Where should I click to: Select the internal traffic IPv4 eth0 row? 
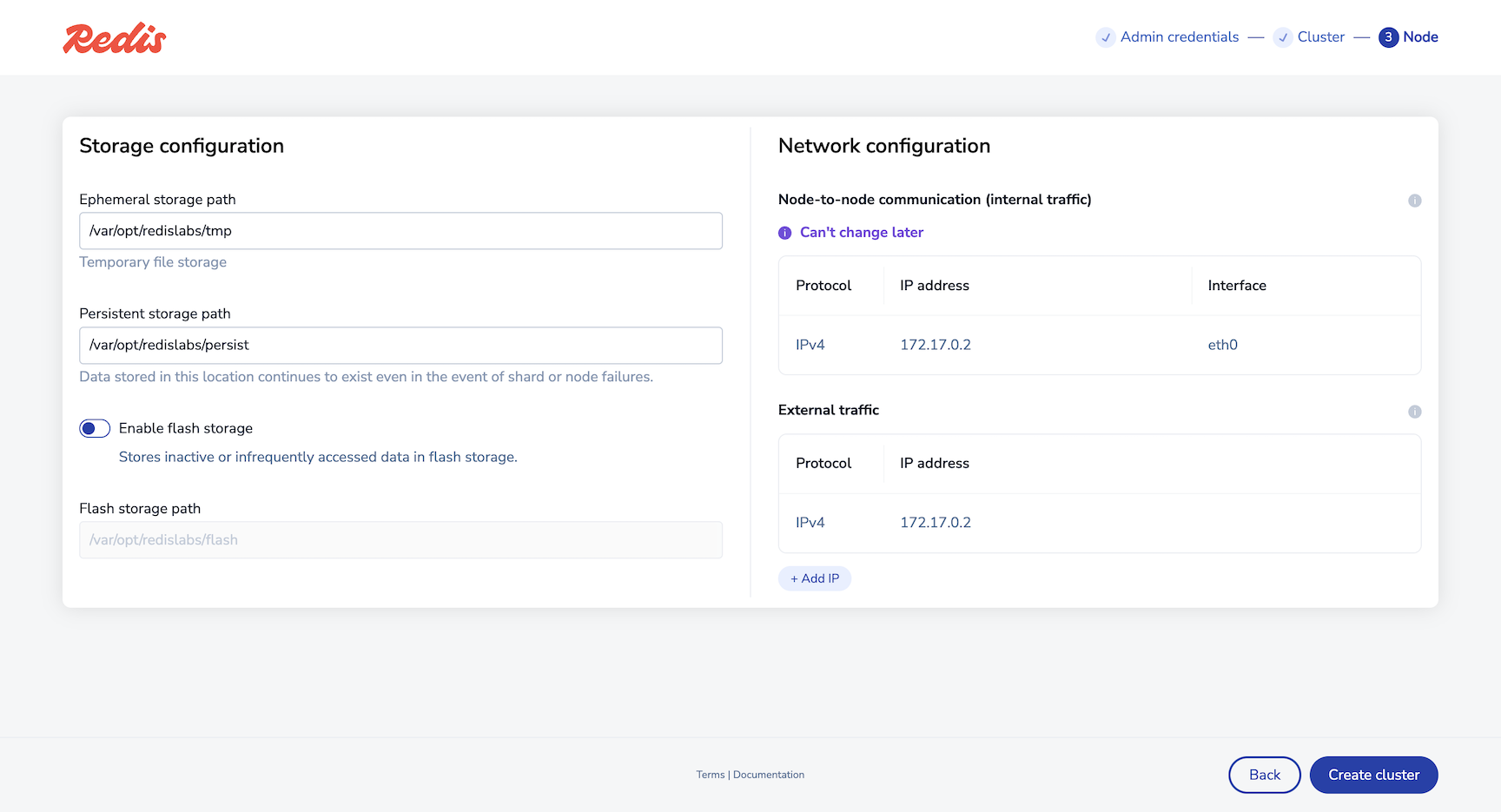[1099, 345]
